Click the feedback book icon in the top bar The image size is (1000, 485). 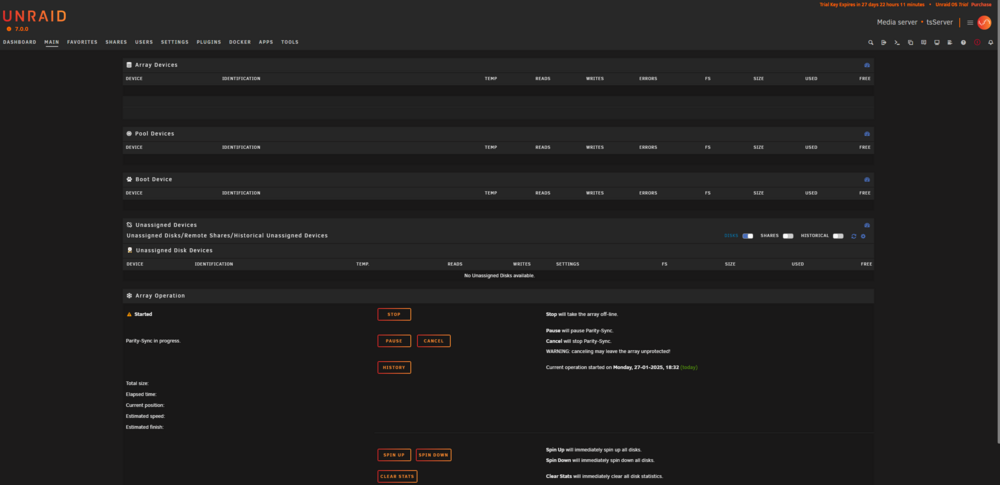click(x=923, y=42)
